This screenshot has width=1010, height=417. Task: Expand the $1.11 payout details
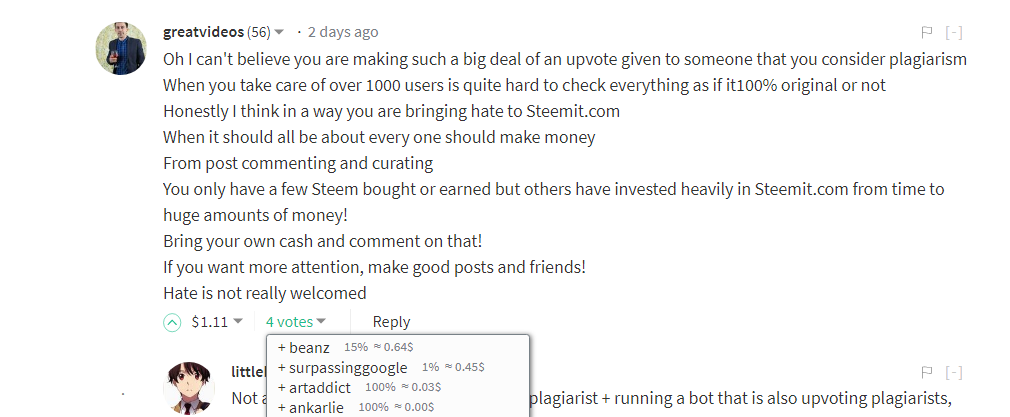click(238, 322)
